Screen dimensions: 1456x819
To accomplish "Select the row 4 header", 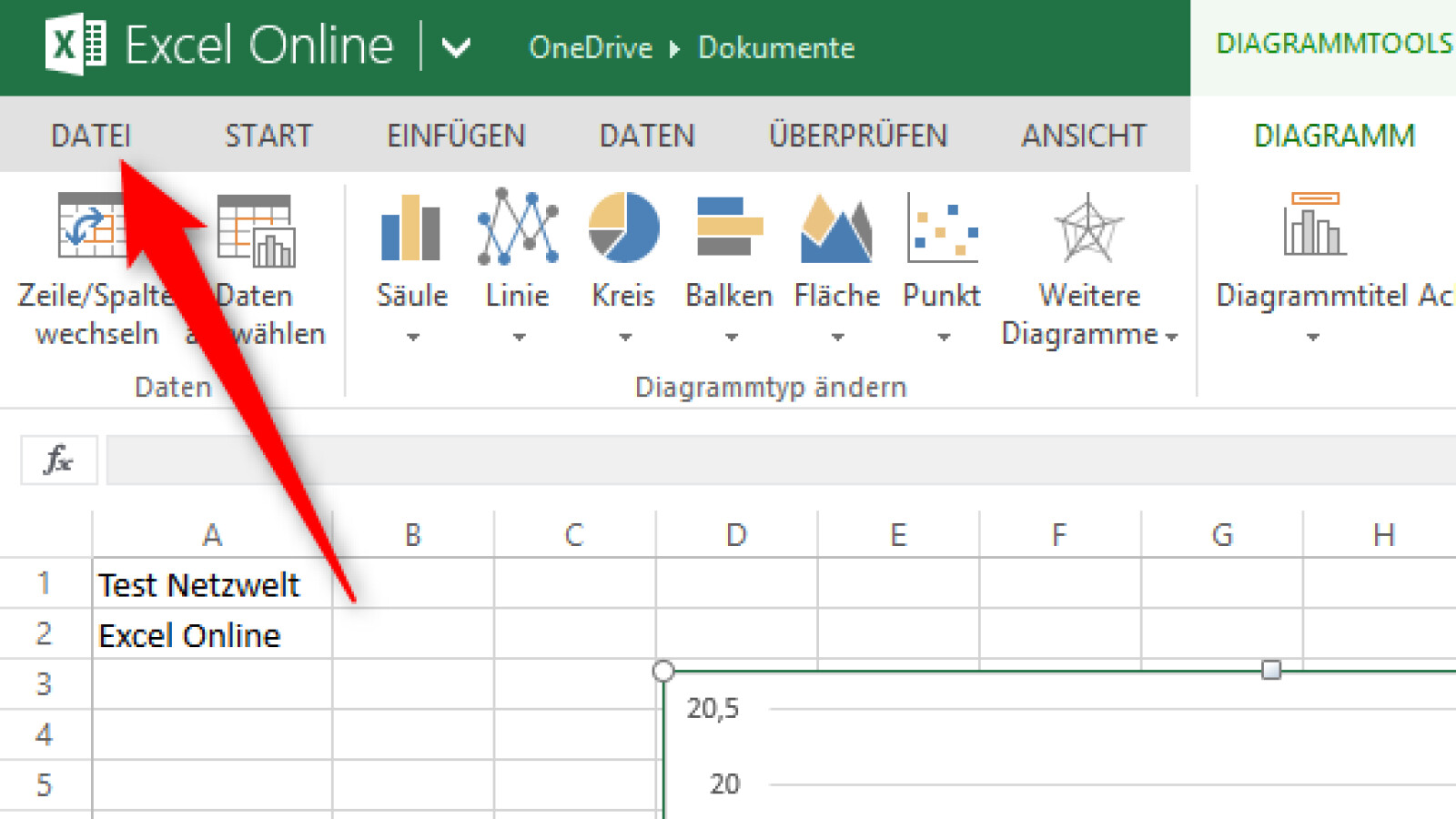I will click(45, 734).
